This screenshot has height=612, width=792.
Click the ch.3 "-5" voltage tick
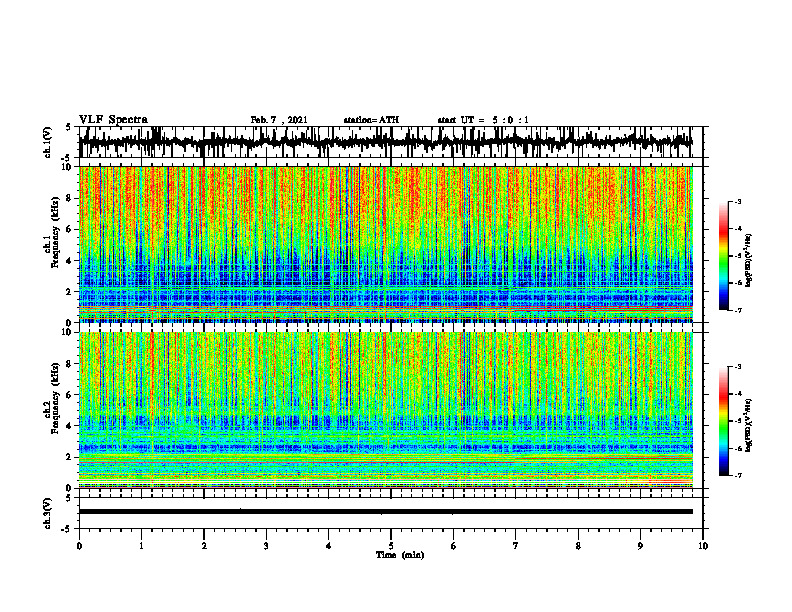(67, 529)
